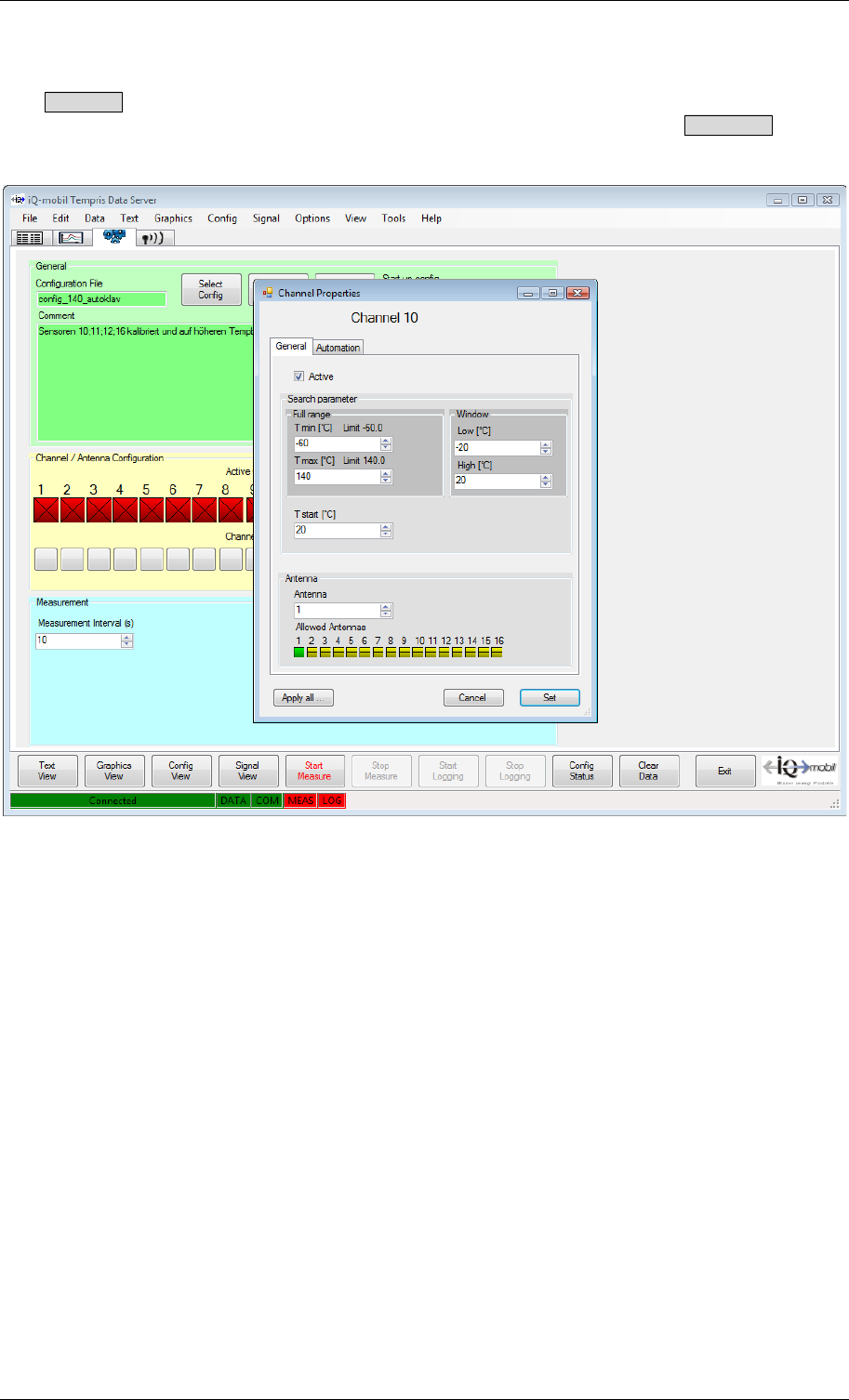Screen dimensions: 849x1400
Task: Toggle allowed antenna 16 yellow box
Action: 497,653
